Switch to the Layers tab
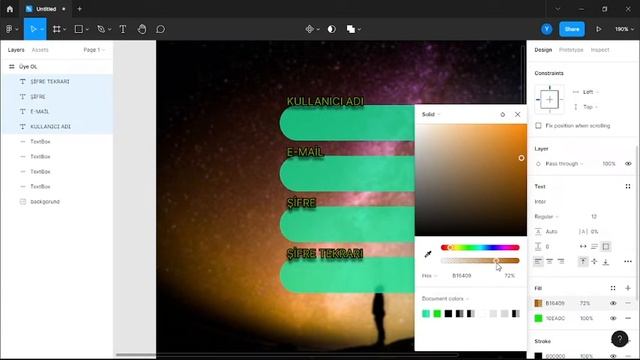640x360 pixels. (x=16, y=50)
